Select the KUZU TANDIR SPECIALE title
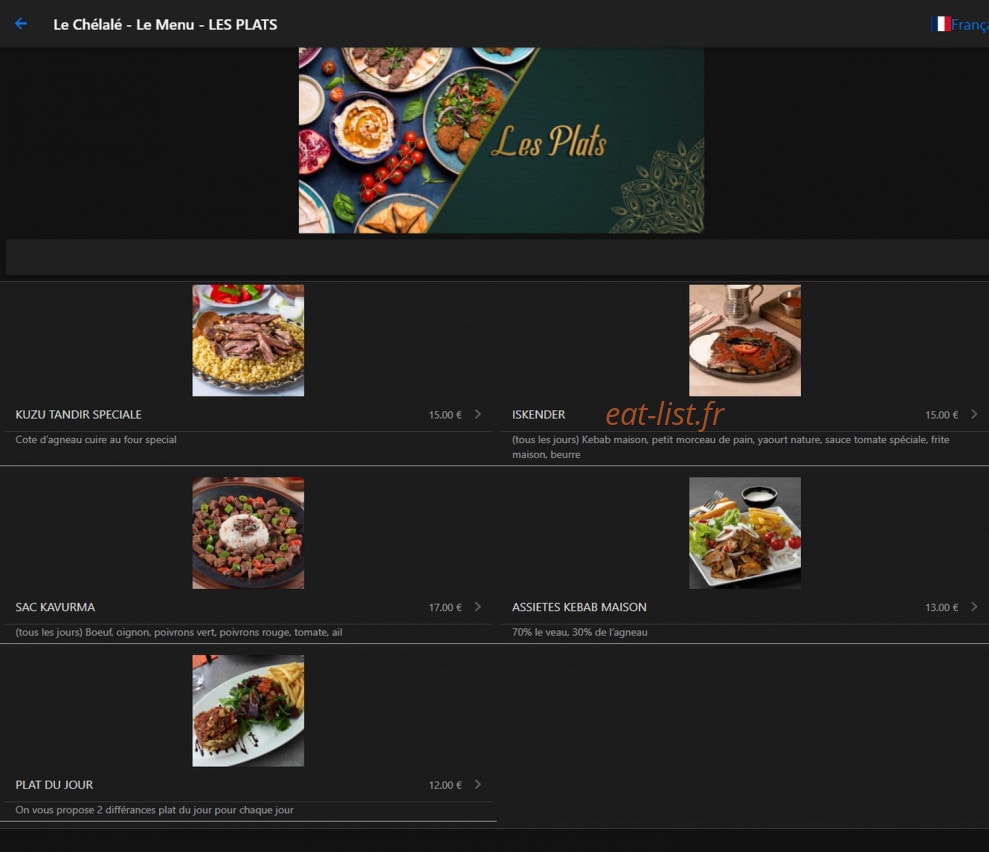The width and height of the screenshot is (989, 852). (x=78, y=414)
